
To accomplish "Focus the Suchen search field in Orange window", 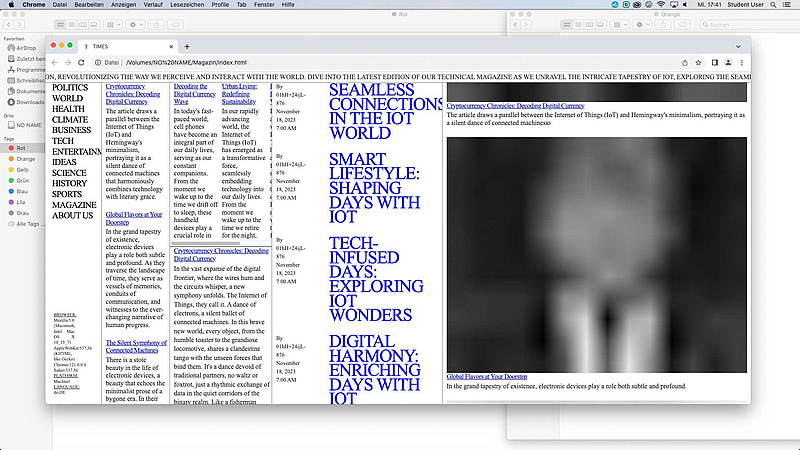I will tap(748, 24).
